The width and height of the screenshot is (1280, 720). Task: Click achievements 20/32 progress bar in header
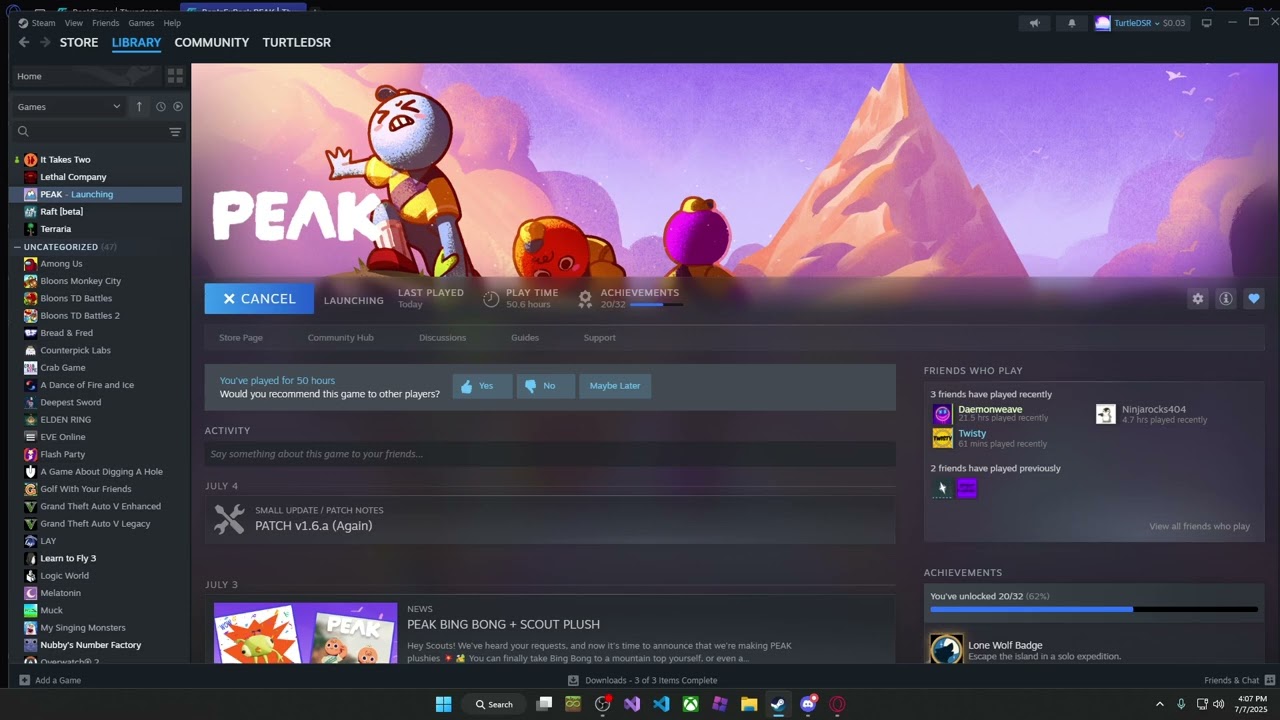pyautogui.click(x=656, y=304)
